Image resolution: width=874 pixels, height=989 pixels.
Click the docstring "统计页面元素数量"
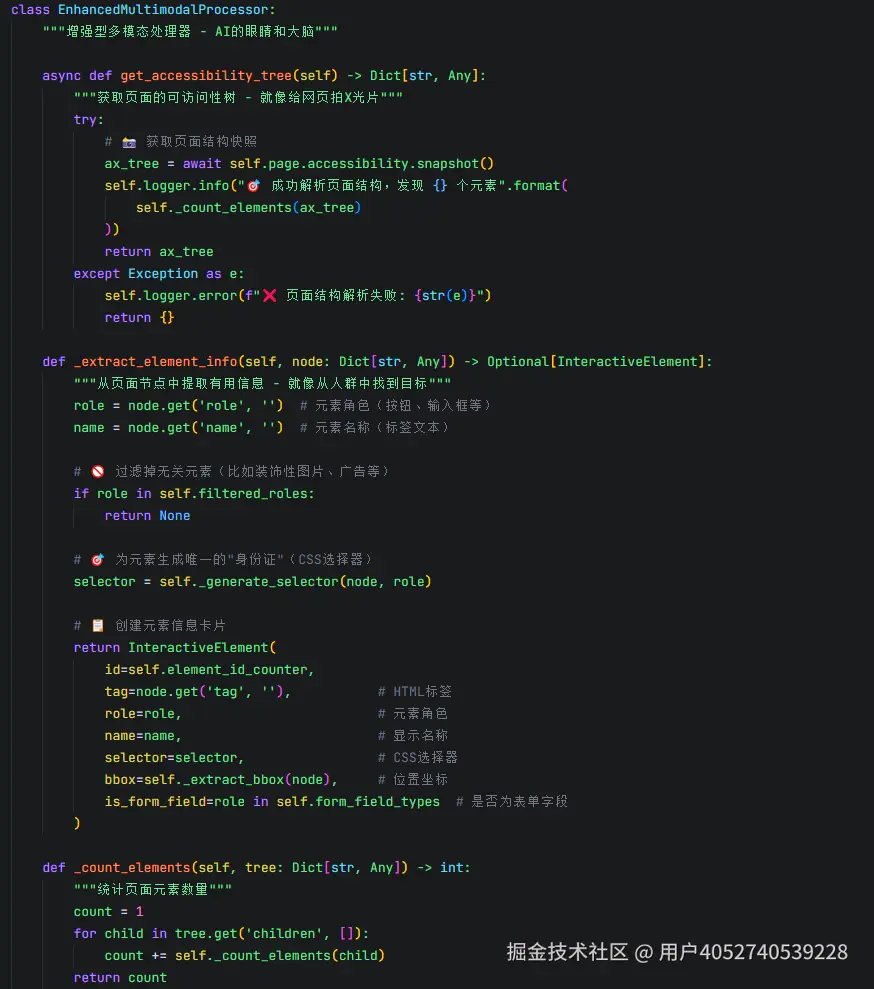153,890
